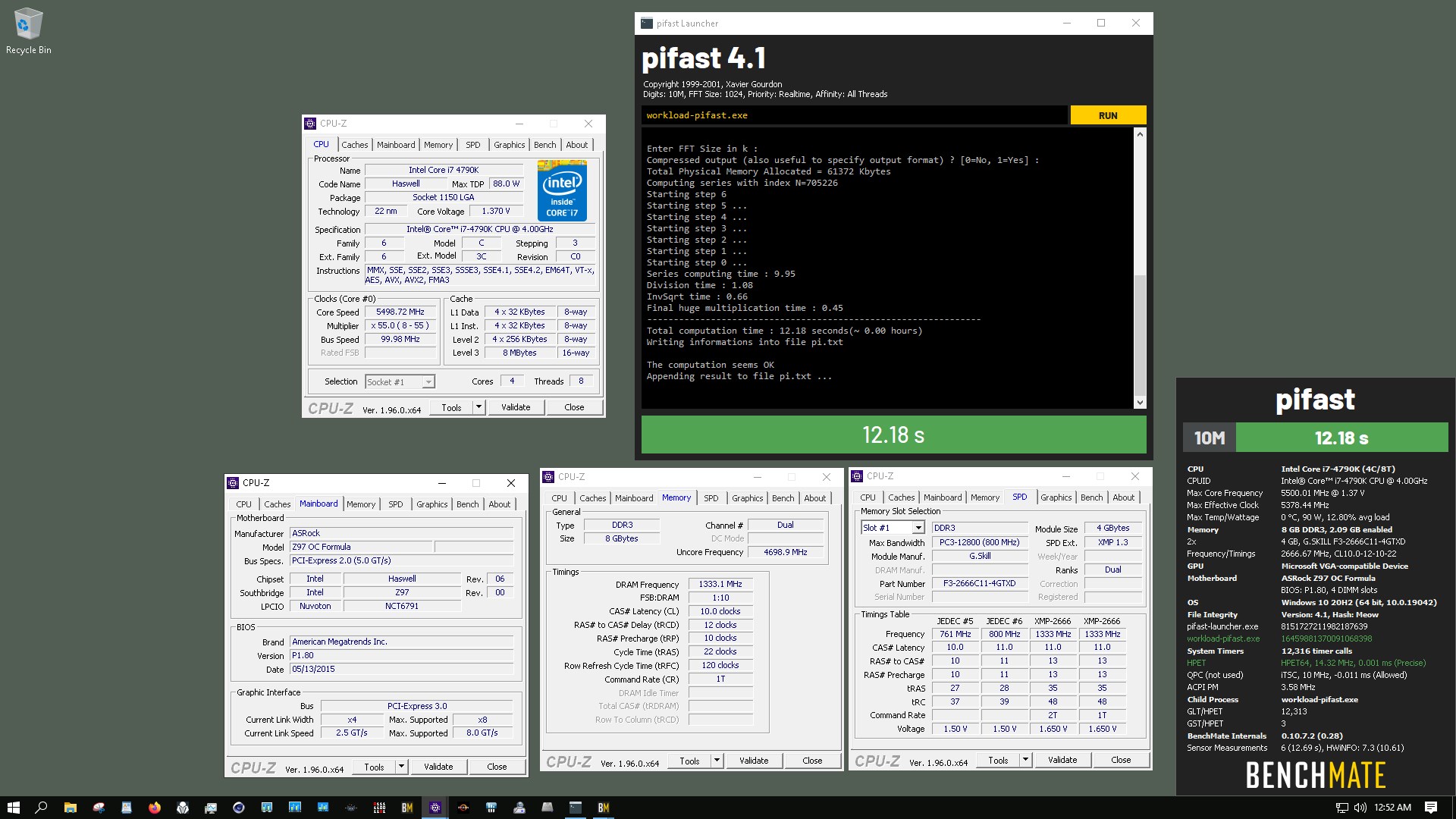Click the Core Speed value 5498.72 MHz
Screen dimensions: 1456x819
(400, 312)
